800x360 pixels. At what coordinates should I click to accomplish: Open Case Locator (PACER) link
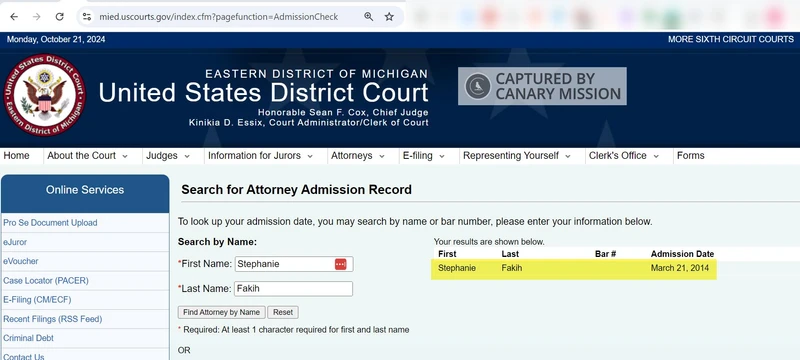pos(45,280)
